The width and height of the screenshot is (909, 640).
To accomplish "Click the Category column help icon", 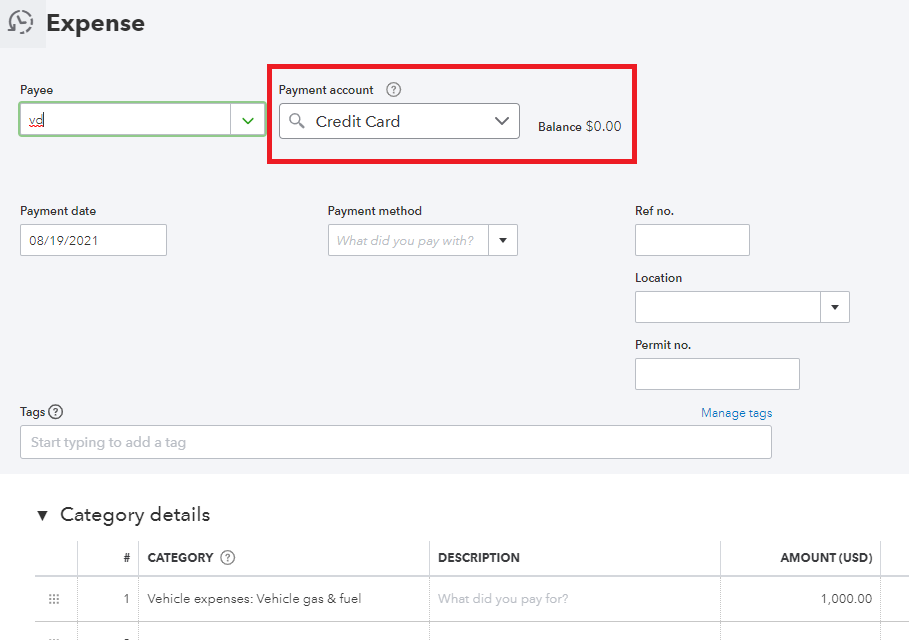I will (228, 558).
